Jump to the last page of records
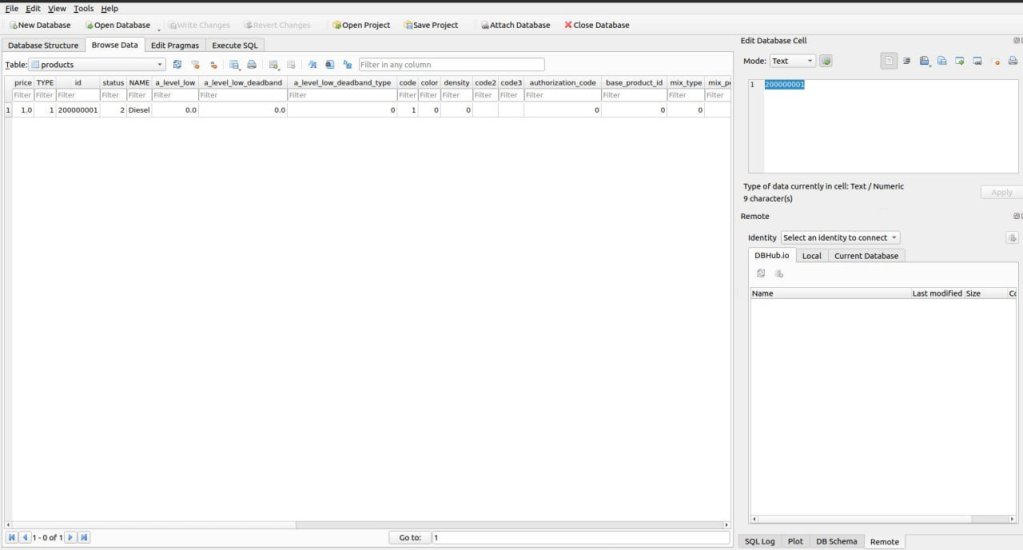The height and width of the screenshot is (550, 1023). [84, 538]
